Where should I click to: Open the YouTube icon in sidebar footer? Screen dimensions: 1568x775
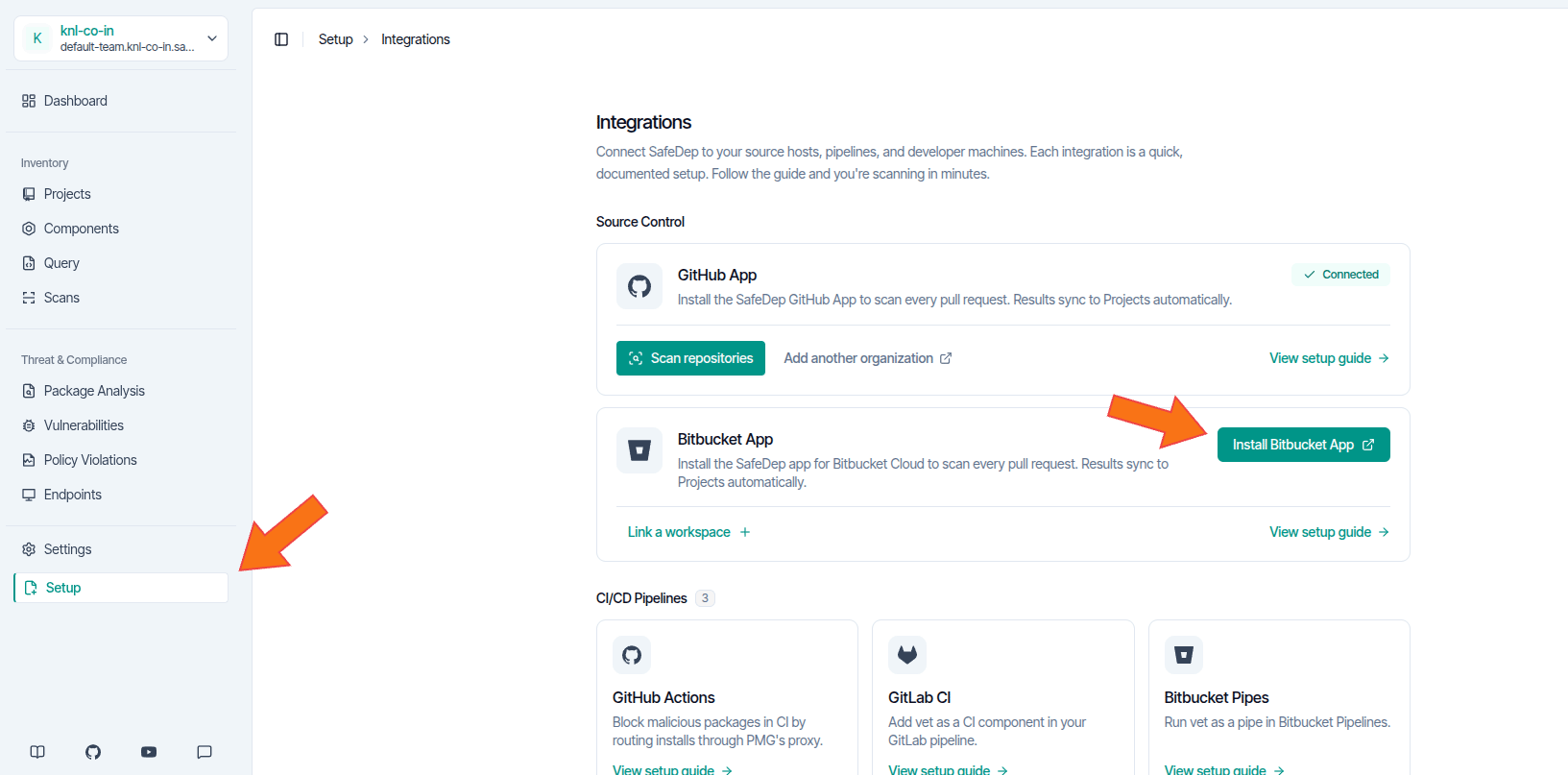149,752
